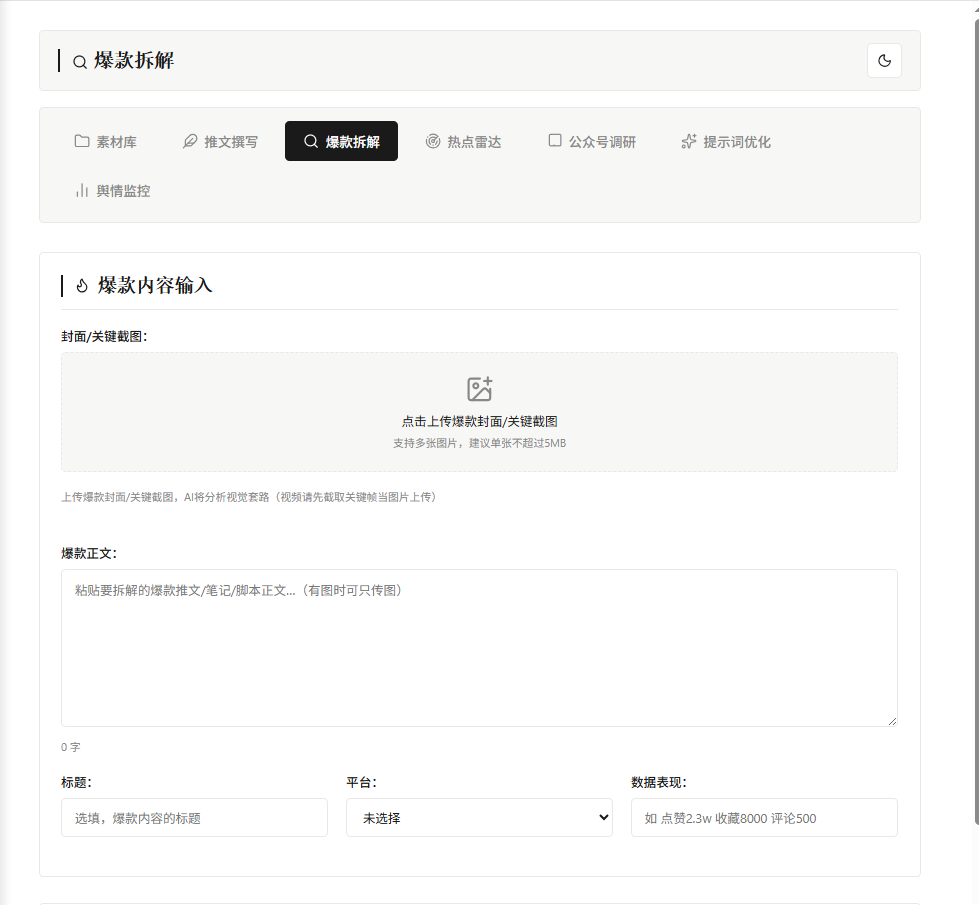Open the 素材库 tab
The height and width of the screenshot is (905, 979).
[x=106, y=141]
